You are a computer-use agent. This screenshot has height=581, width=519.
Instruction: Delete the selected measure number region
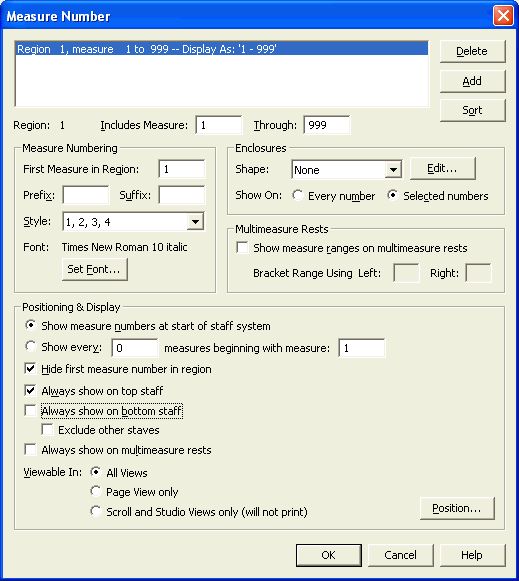click(x=472, y=51)
